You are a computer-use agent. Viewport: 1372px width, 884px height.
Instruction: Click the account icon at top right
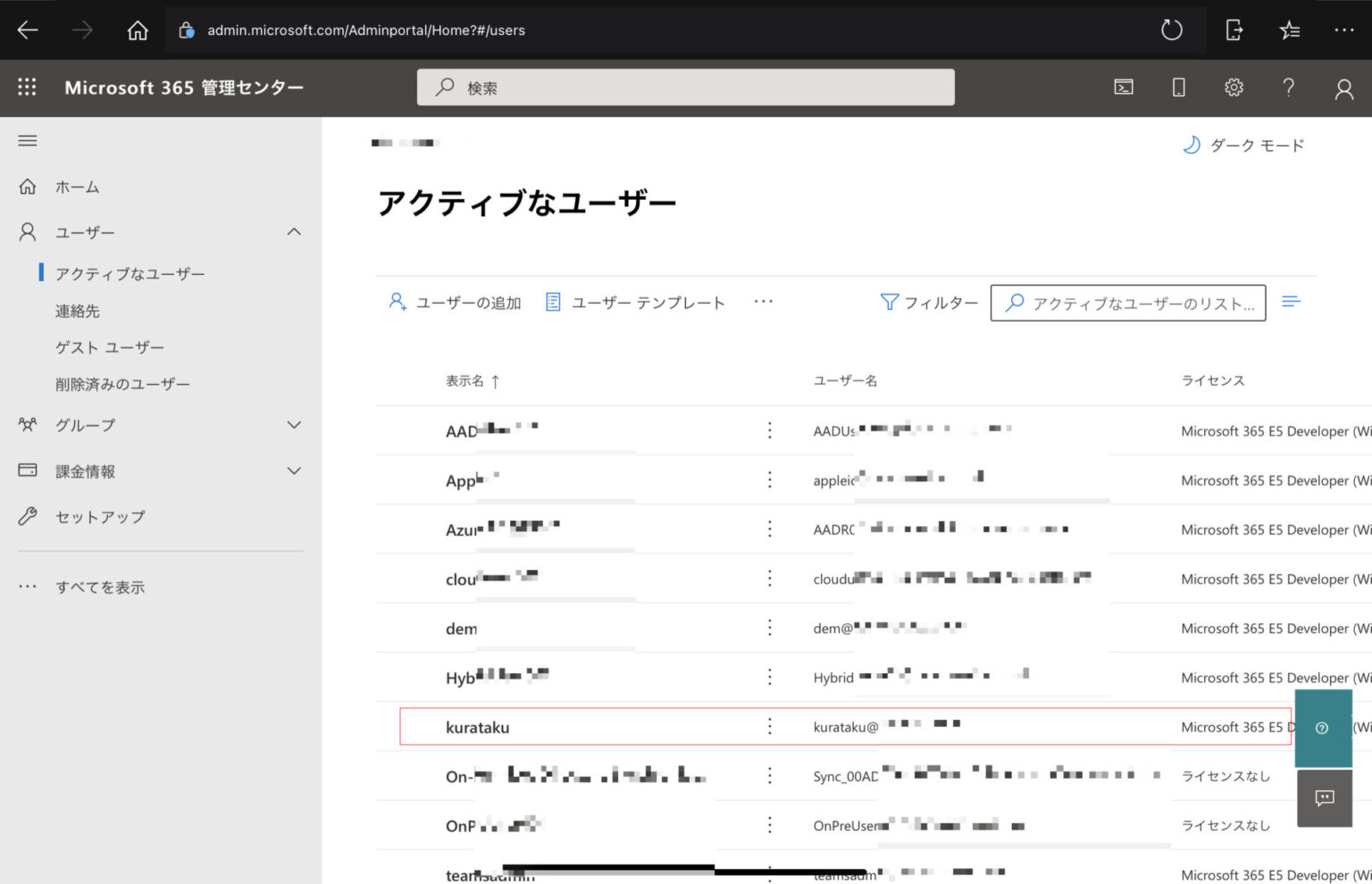tap(1343, 87)
